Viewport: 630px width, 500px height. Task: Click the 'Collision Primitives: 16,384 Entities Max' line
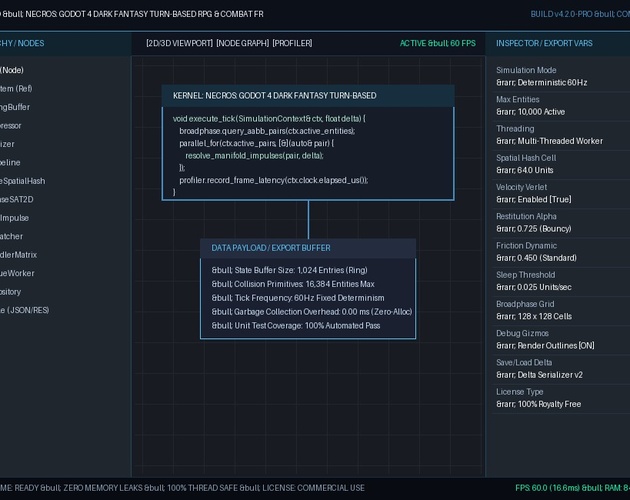[293, 284]
